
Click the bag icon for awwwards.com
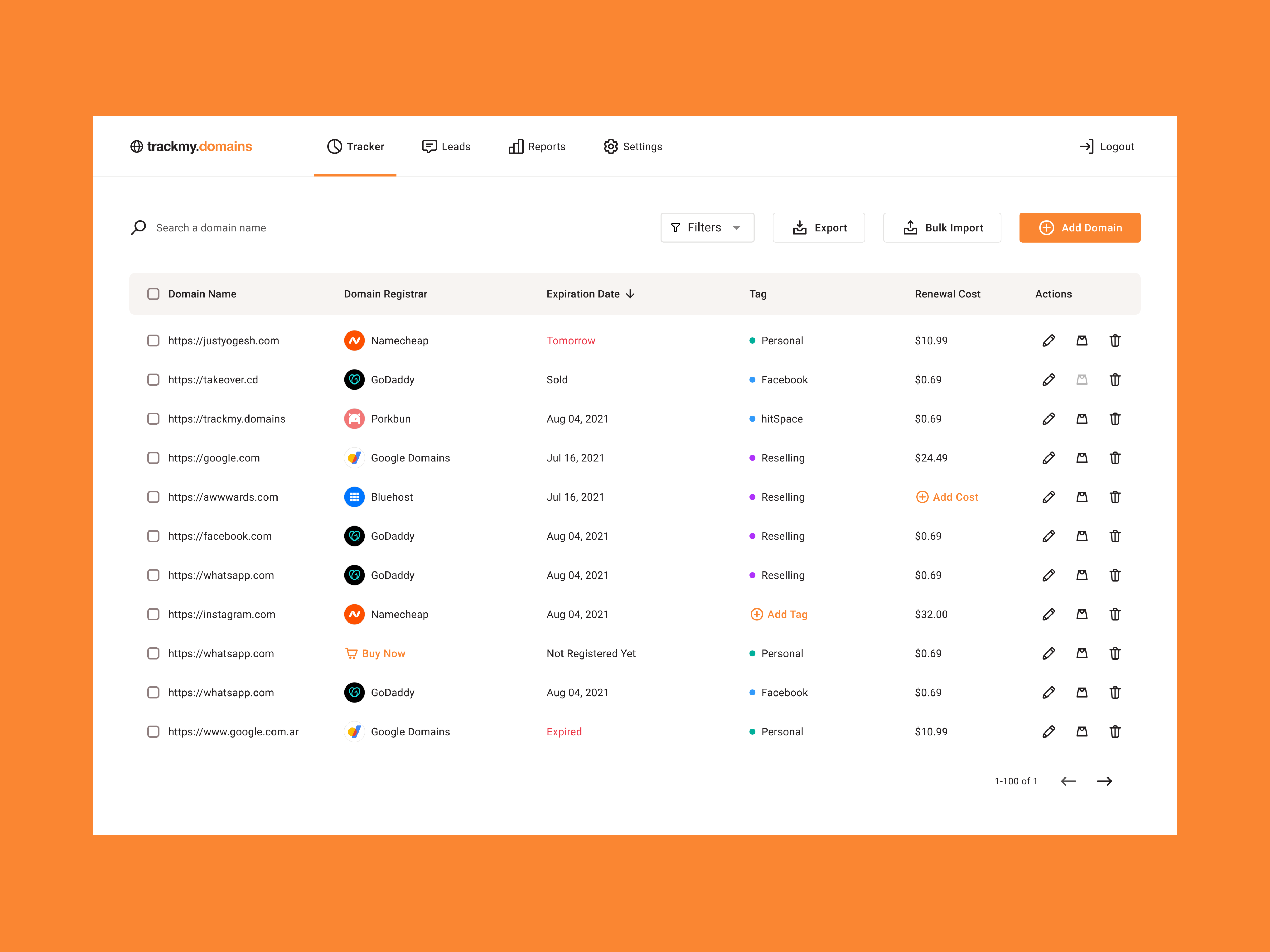click(x=1082, y=496)
